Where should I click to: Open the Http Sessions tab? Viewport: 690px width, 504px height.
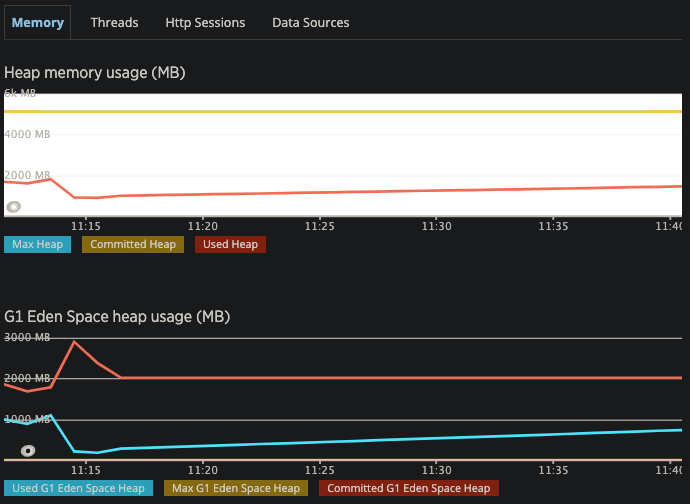pos(205,22)
